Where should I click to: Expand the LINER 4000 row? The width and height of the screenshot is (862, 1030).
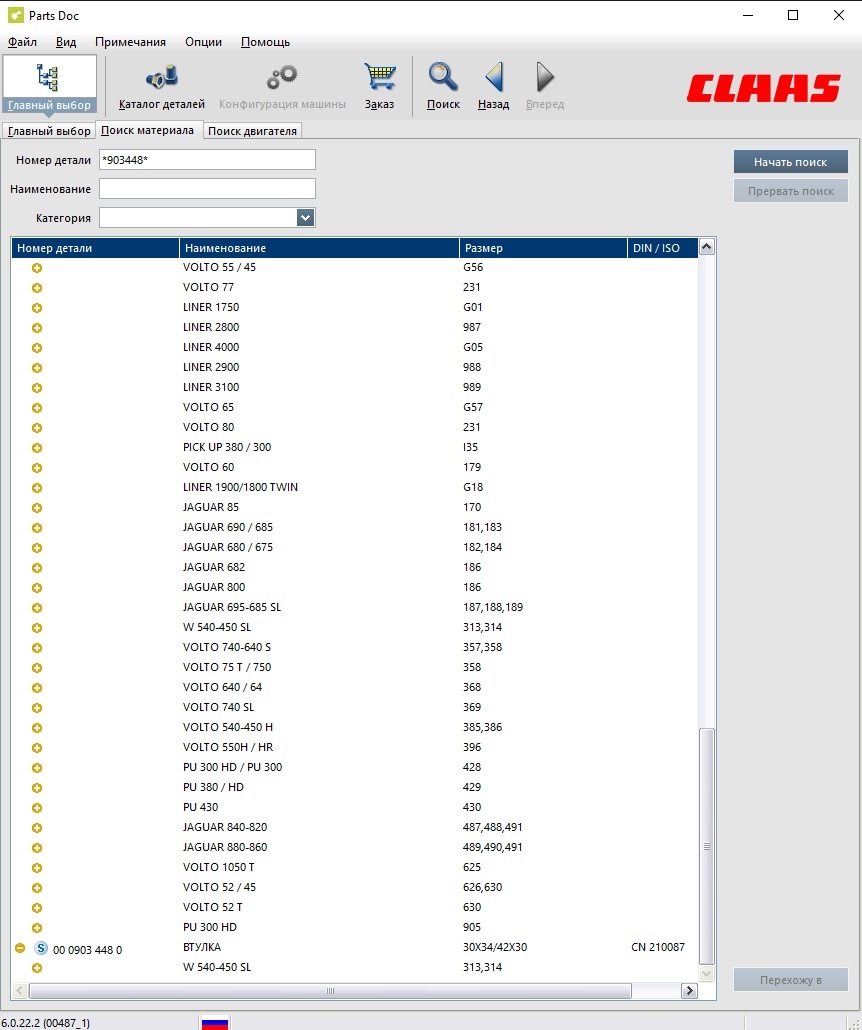click(x=37, y=348)
